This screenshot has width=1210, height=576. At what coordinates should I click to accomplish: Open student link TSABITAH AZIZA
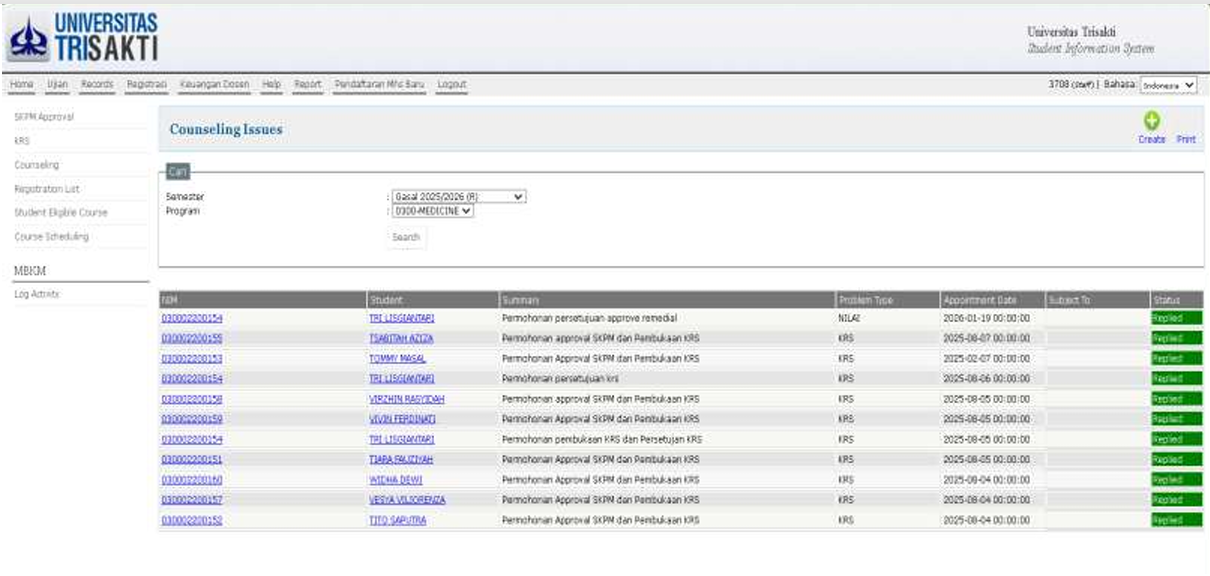[401, 339]
